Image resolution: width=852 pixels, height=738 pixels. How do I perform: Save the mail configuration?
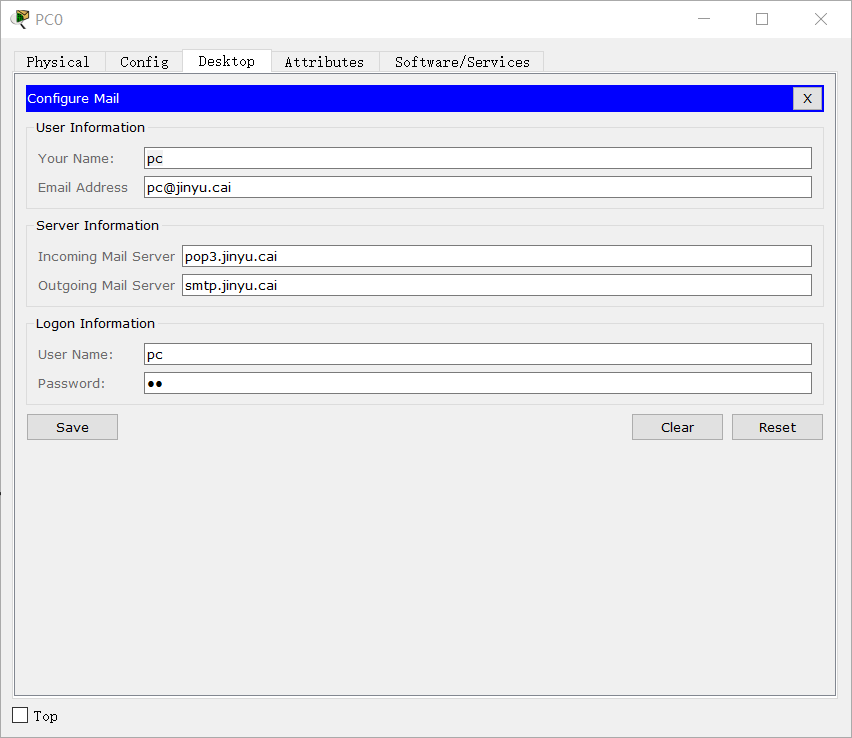point(72,427)
